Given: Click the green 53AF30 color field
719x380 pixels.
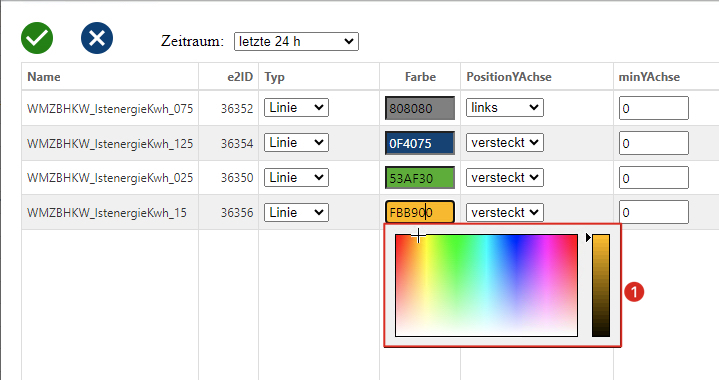Looking at the screenshot, I should (420, 178).
